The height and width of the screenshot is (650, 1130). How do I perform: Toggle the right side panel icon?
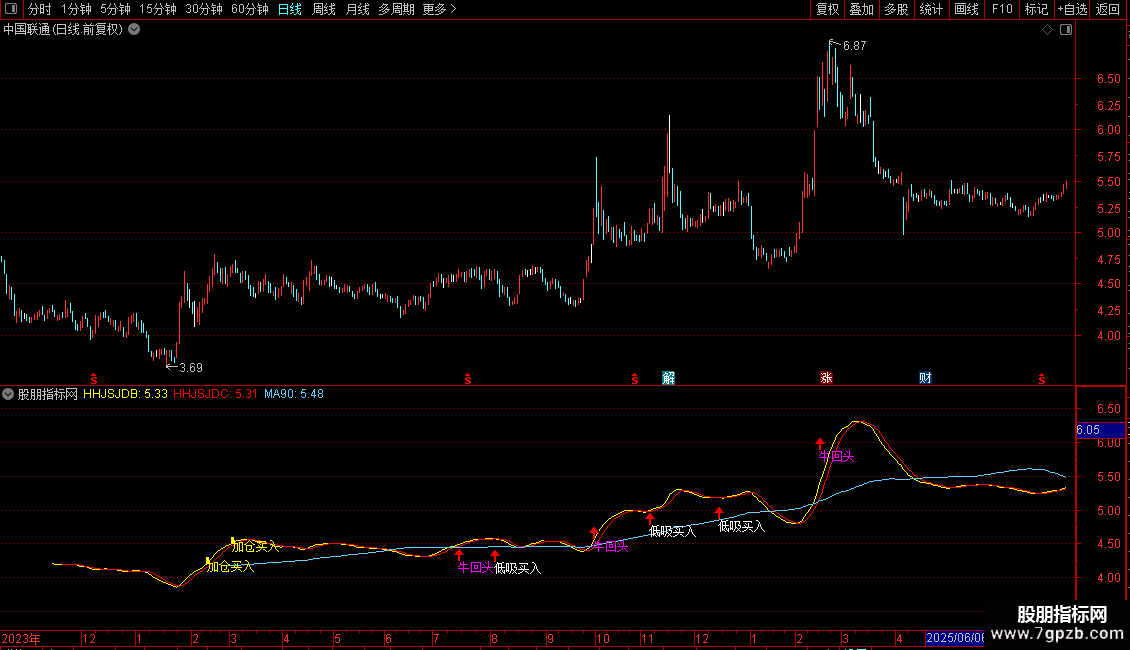(x=1066, y=30)
